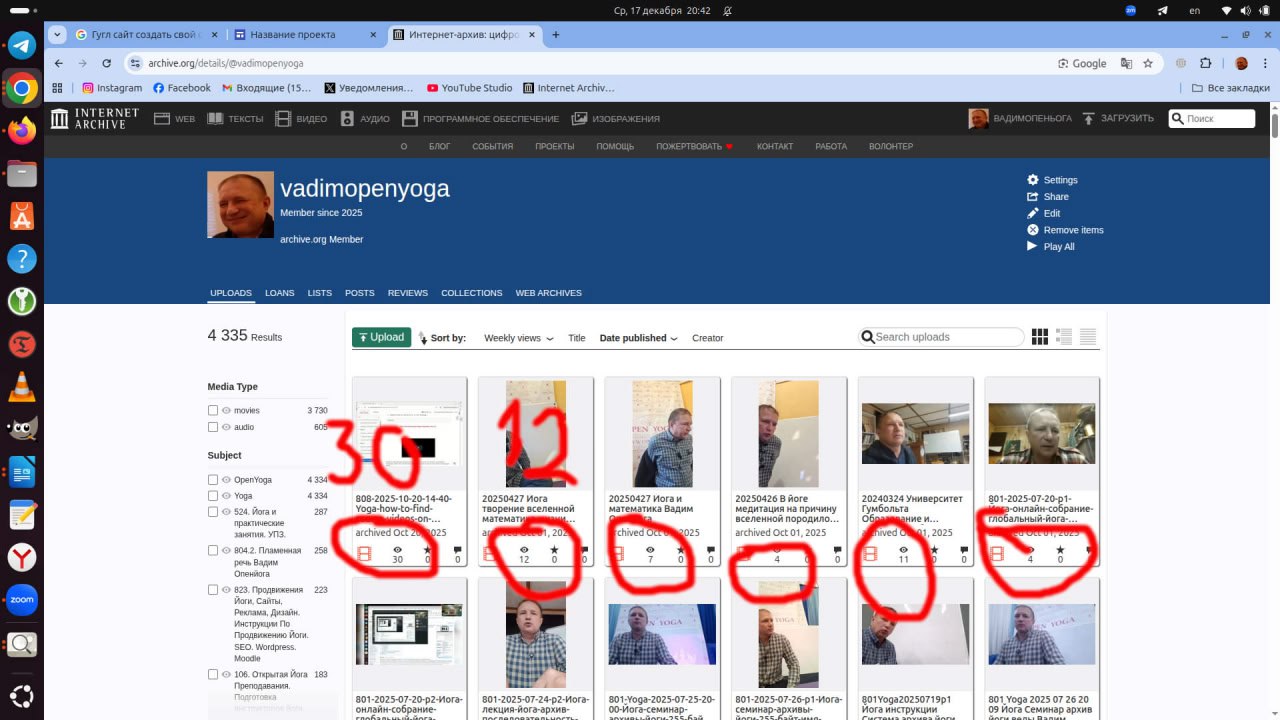
Task: Toggle the eye icon beside movies
Action: (x=226, y=410)
